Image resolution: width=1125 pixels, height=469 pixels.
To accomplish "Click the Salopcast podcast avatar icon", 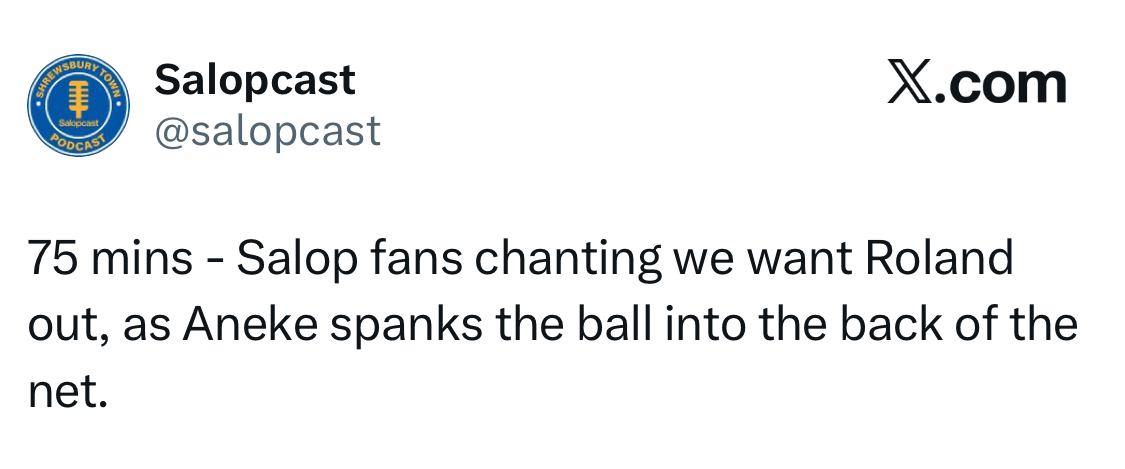I will 77,107.
